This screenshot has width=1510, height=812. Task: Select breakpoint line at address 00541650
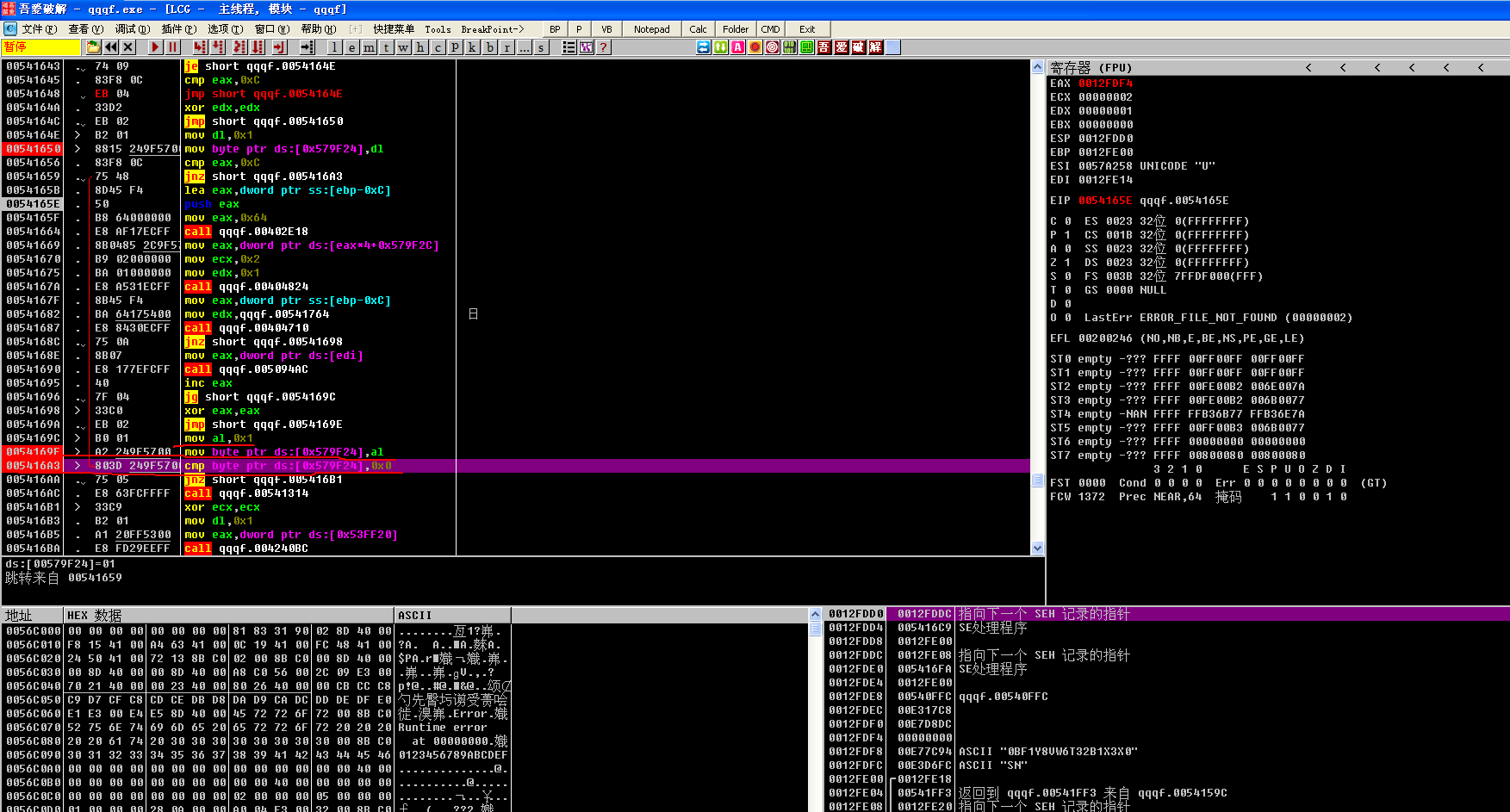(x=516, y=149)
